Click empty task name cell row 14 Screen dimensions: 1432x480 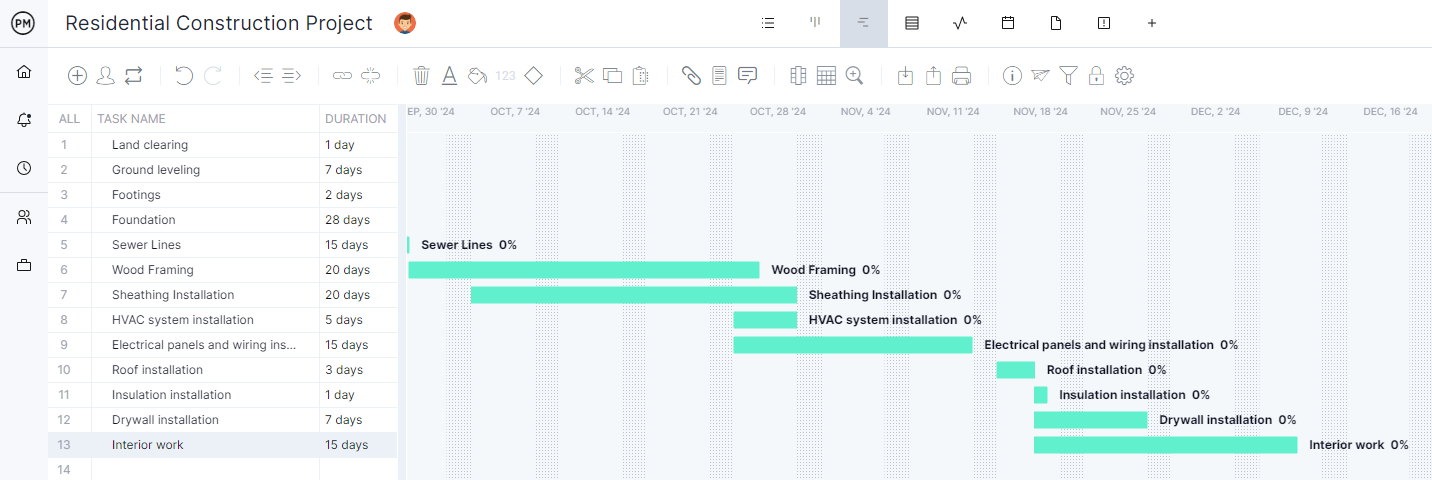tap(205, 469)
